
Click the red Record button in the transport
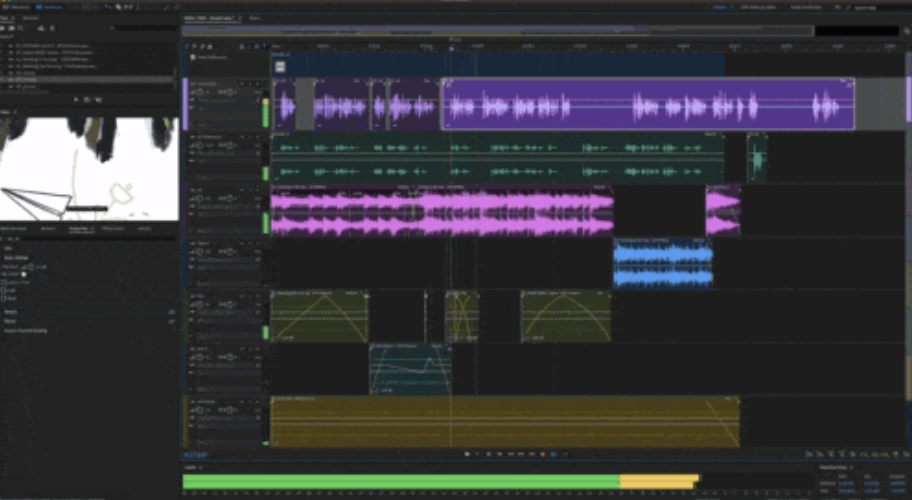click(543, 454)
